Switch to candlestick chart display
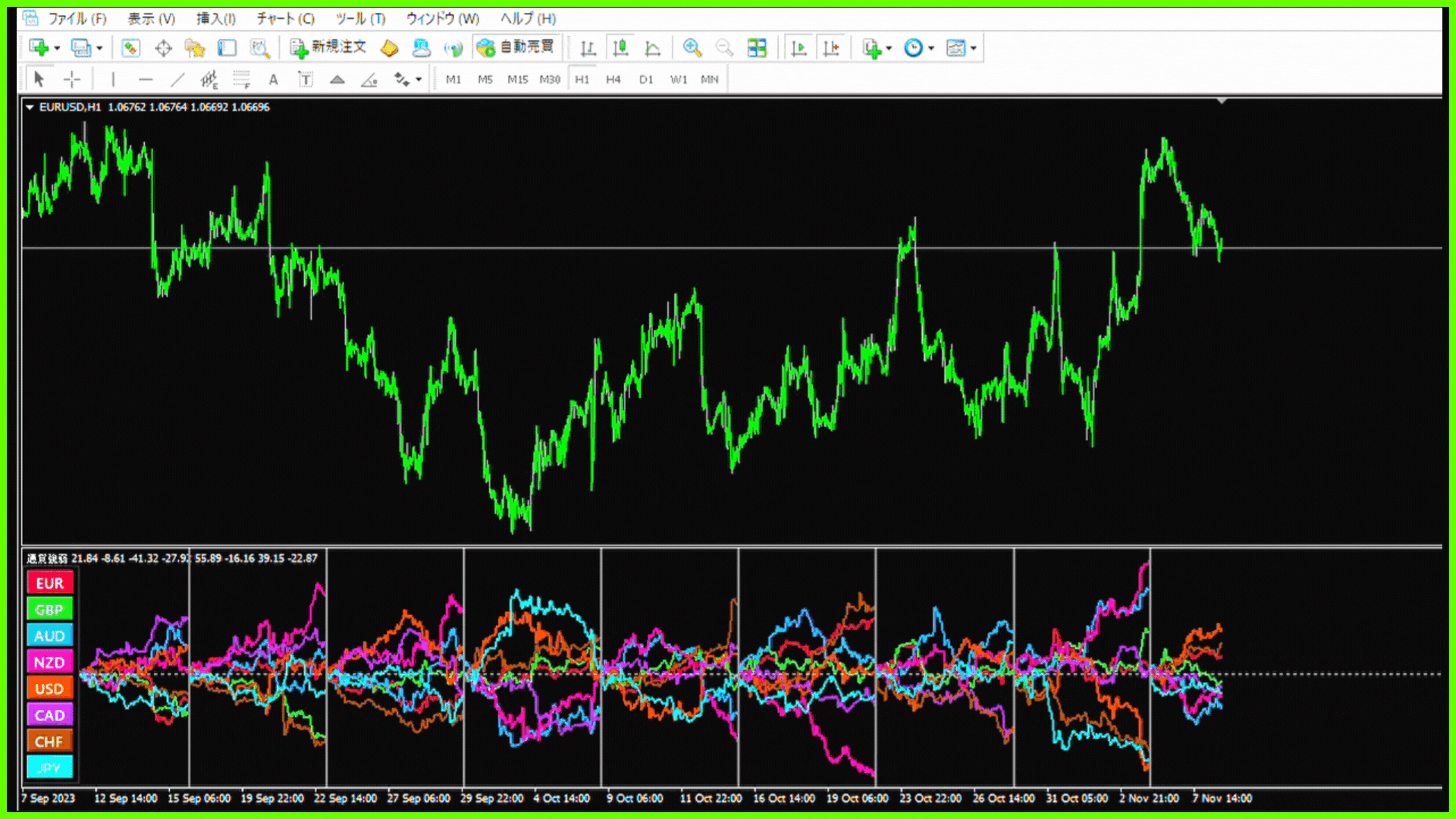This screenshot has width=1456, height=819. point(620,48)
